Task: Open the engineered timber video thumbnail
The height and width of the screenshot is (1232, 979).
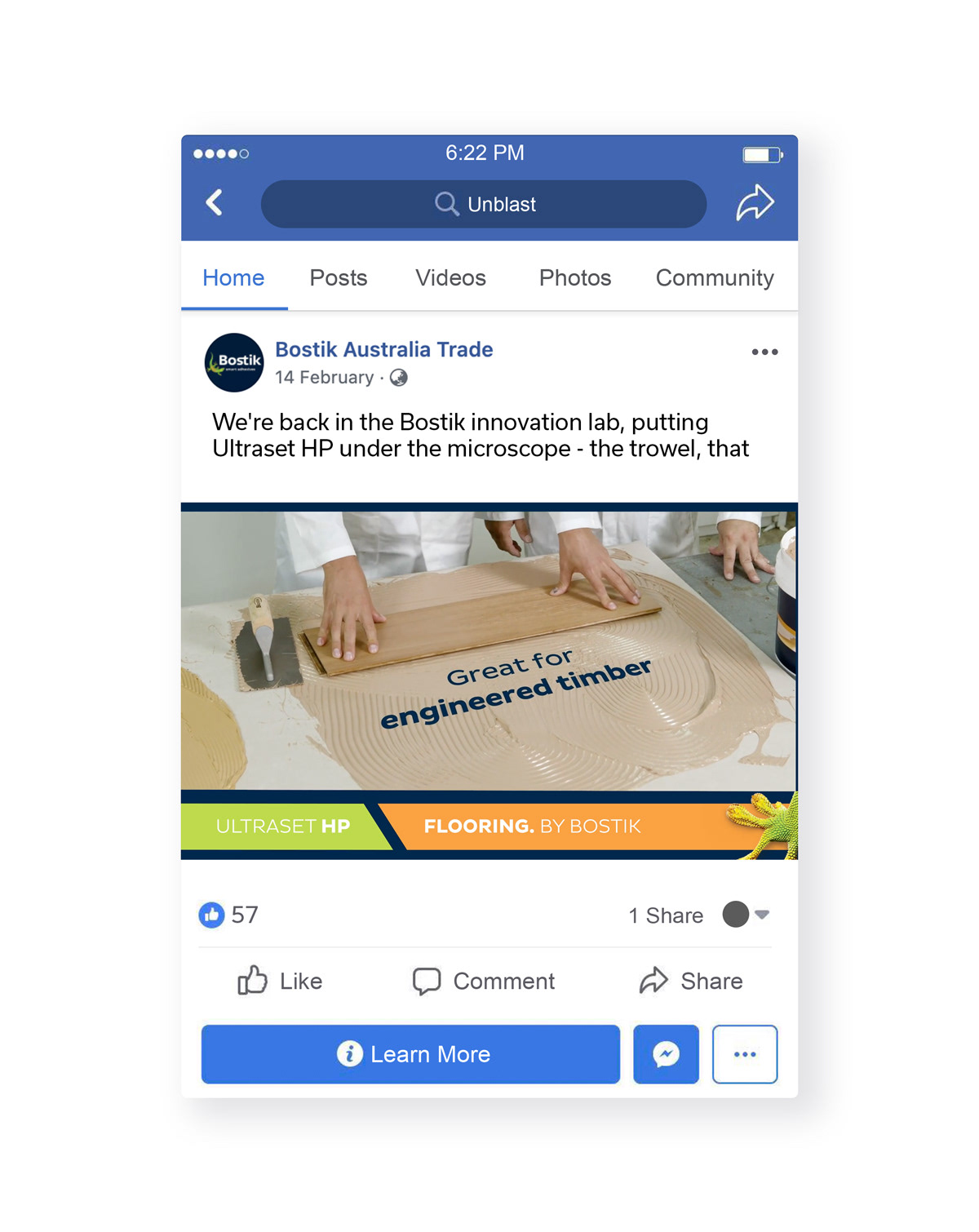Action: click(x=489, y=681)
